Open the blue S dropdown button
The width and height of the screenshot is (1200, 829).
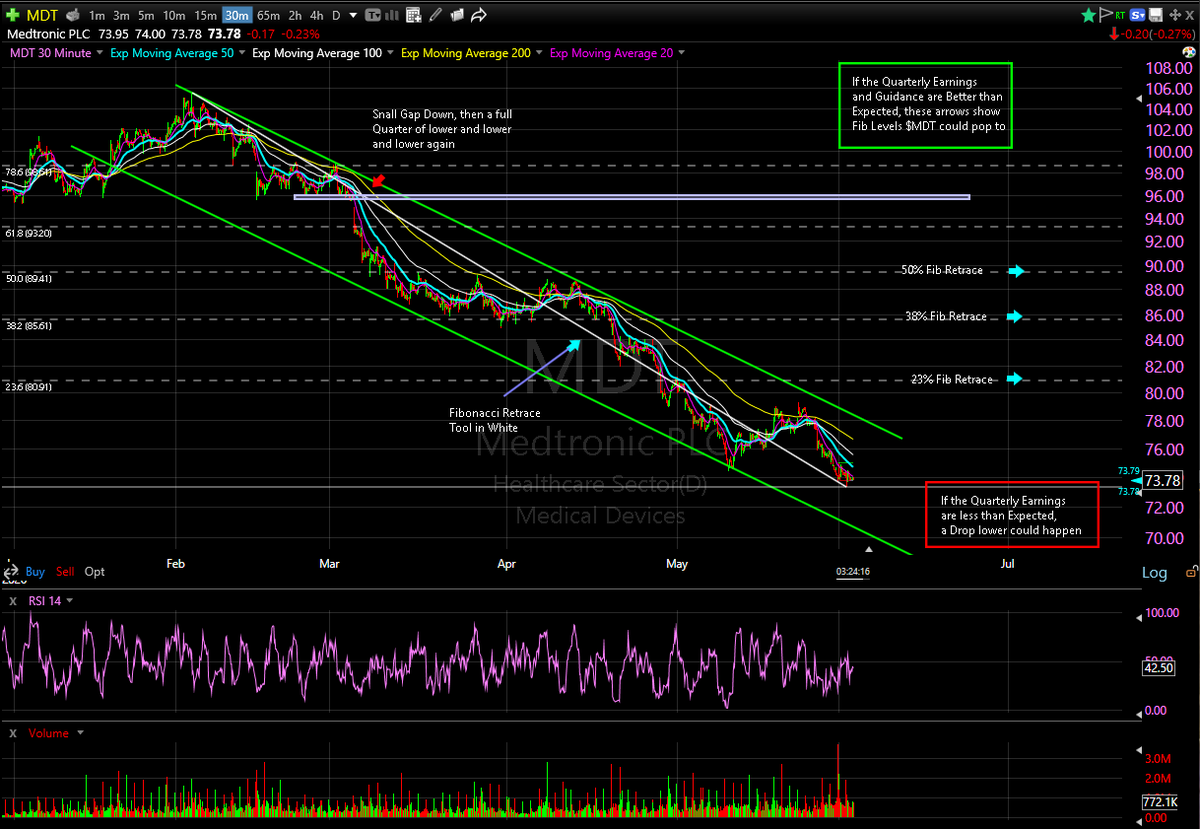1137,15
